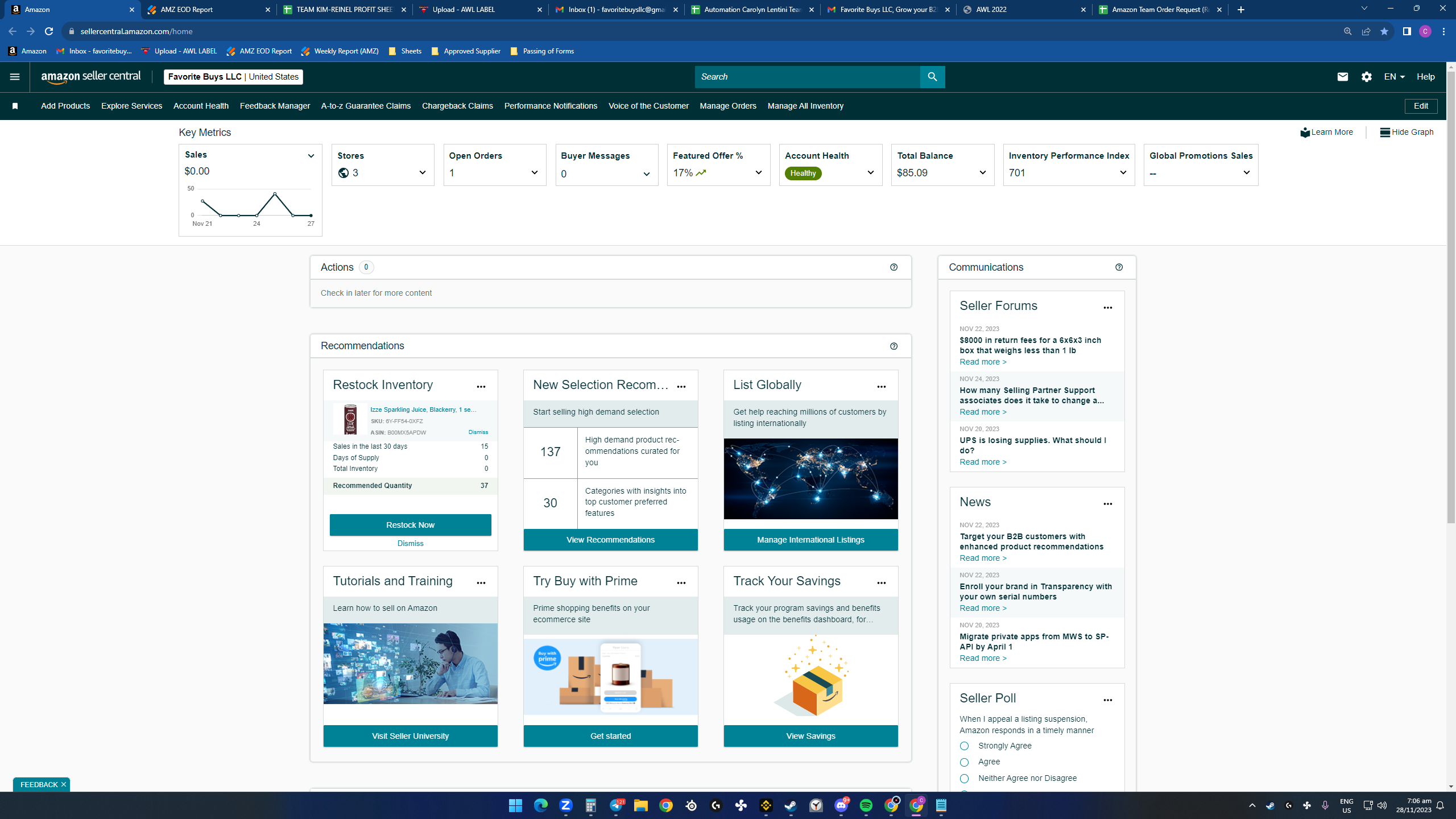
Task: Click the Get started button
Action: tap(611, 736)
